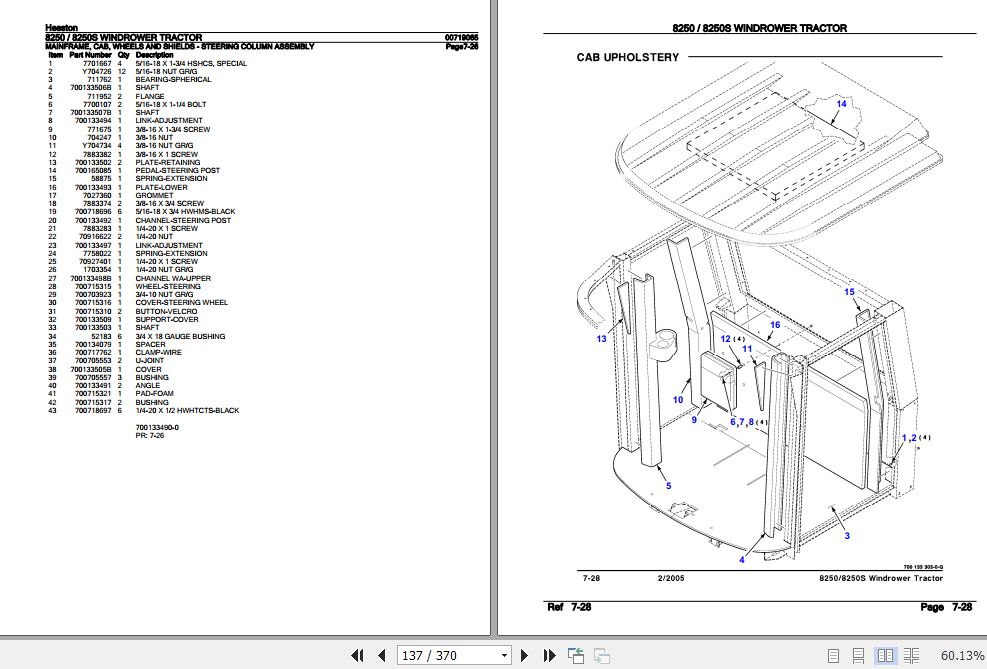Open the page number dropdown

tap(503, 655)
